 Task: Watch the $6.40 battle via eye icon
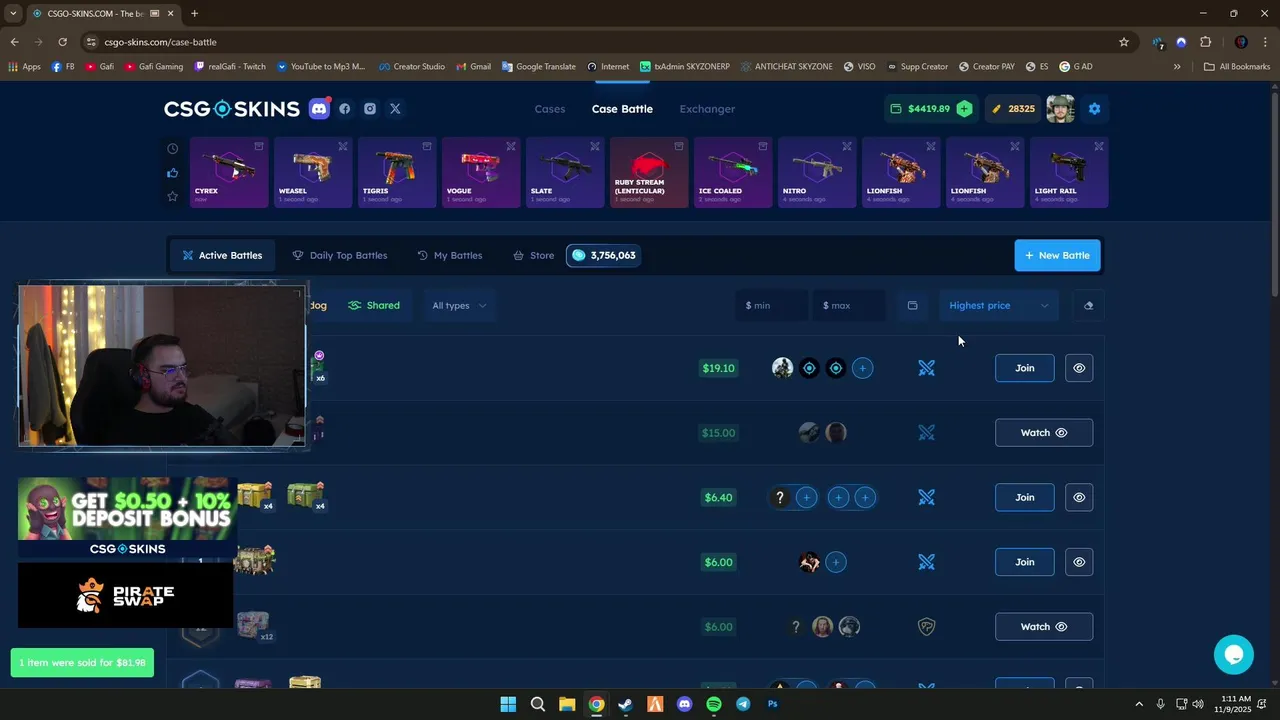click(1079, 497)
